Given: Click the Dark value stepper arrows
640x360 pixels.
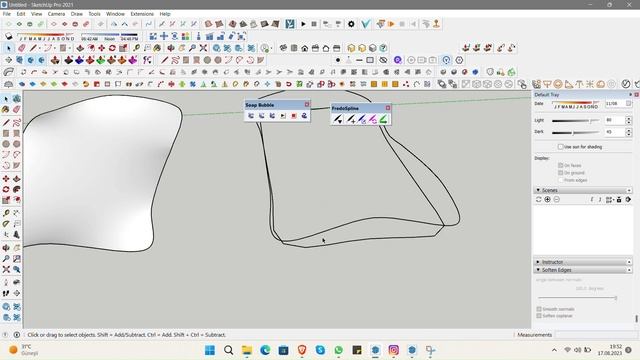Looking at the screenshot, I should click(x=629, y=132).
